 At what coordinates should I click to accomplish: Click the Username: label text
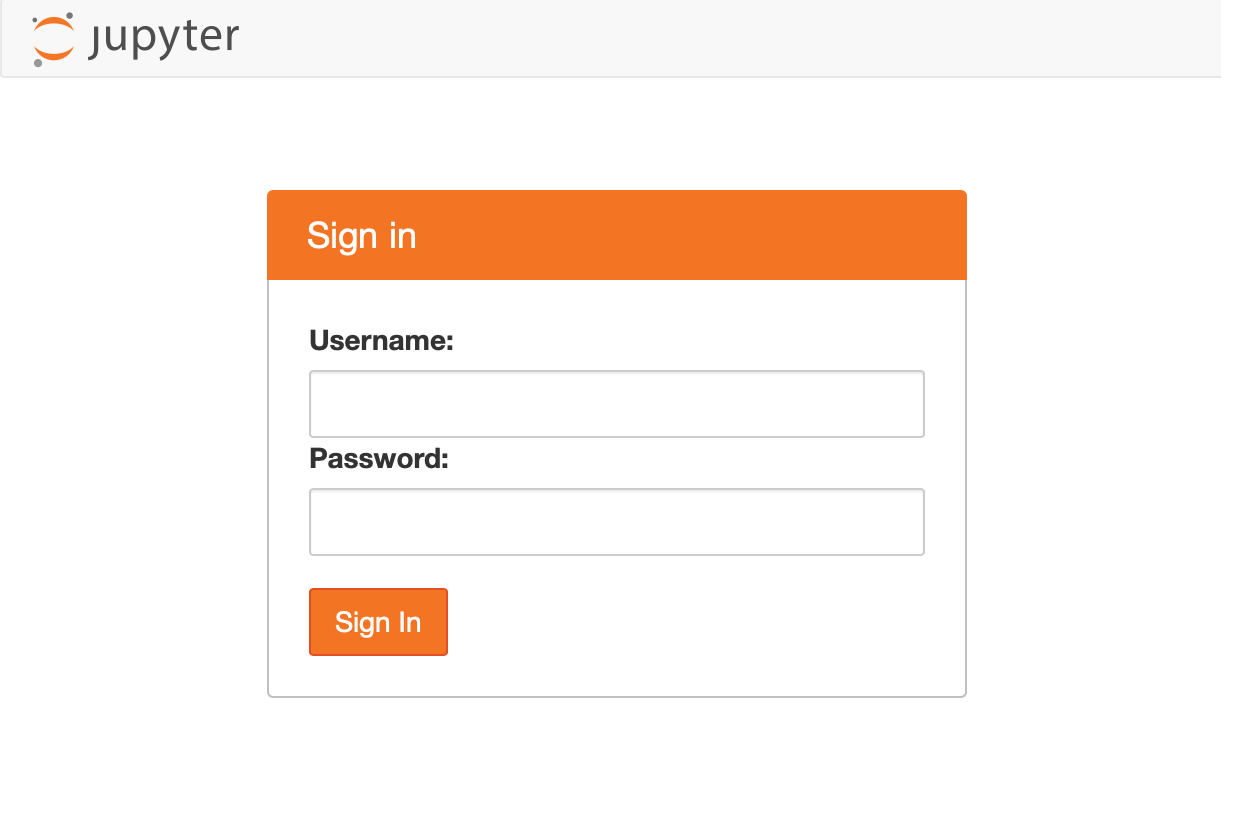click(380, 340)
